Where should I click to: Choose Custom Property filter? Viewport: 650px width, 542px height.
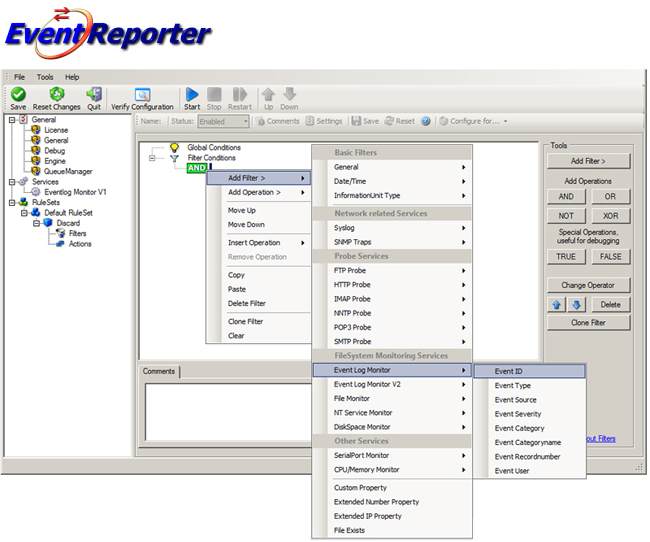(392, 488)
